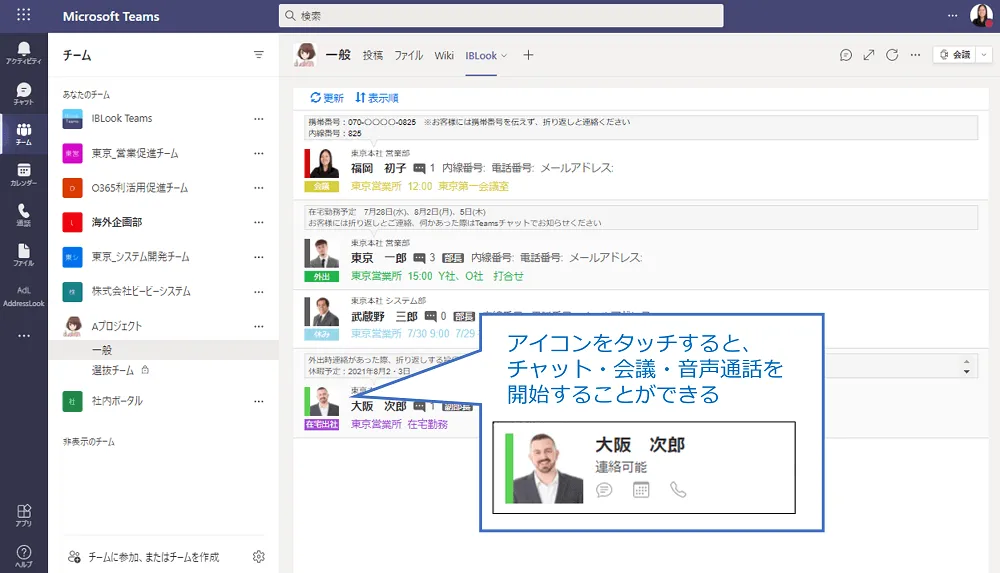The height and width of the screenshot is (573, 1000).
Task: Click 東京 一郎's photo thumbnail
Action: (x=322, y=253)
